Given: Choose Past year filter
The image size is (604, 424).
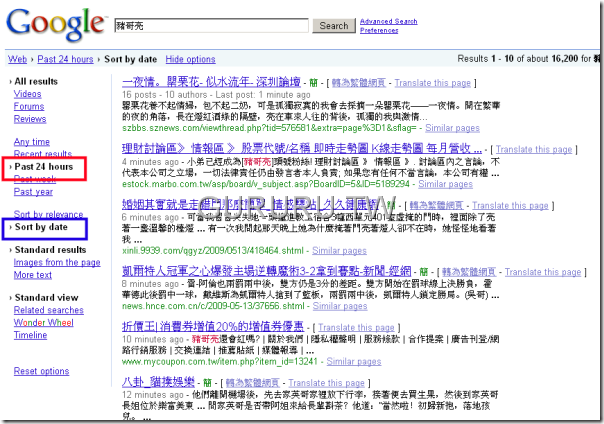Looking at the screenshot, I should click(x=33, y=191).
